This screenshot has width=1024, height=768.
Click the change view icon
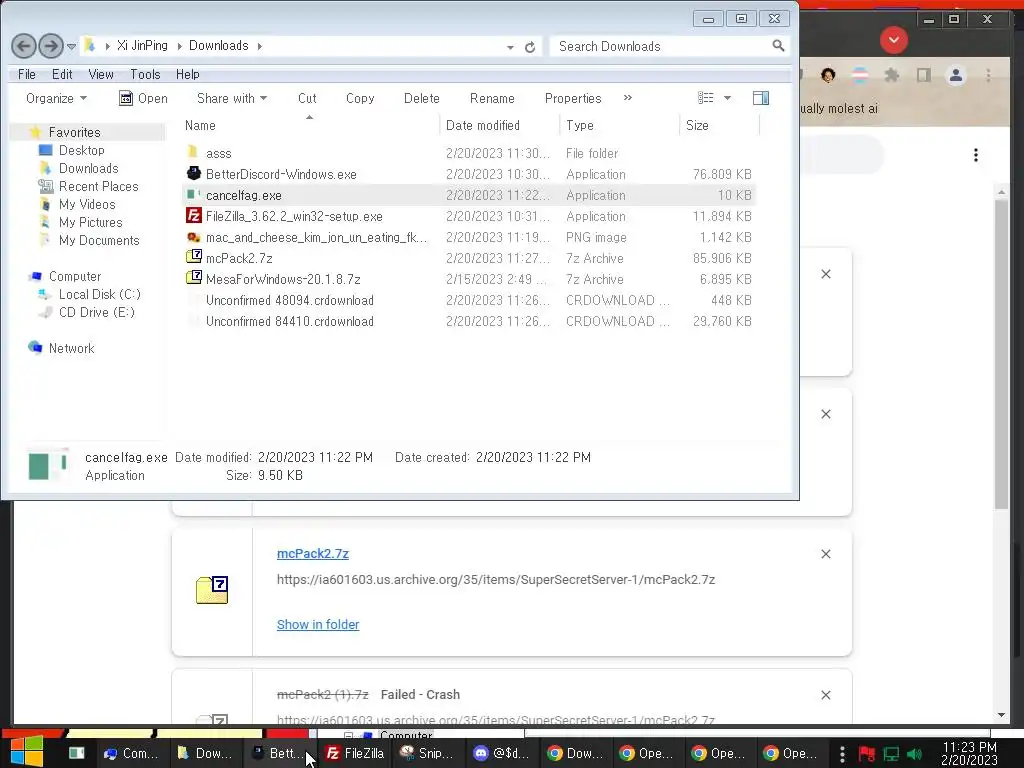pos(705,98)
